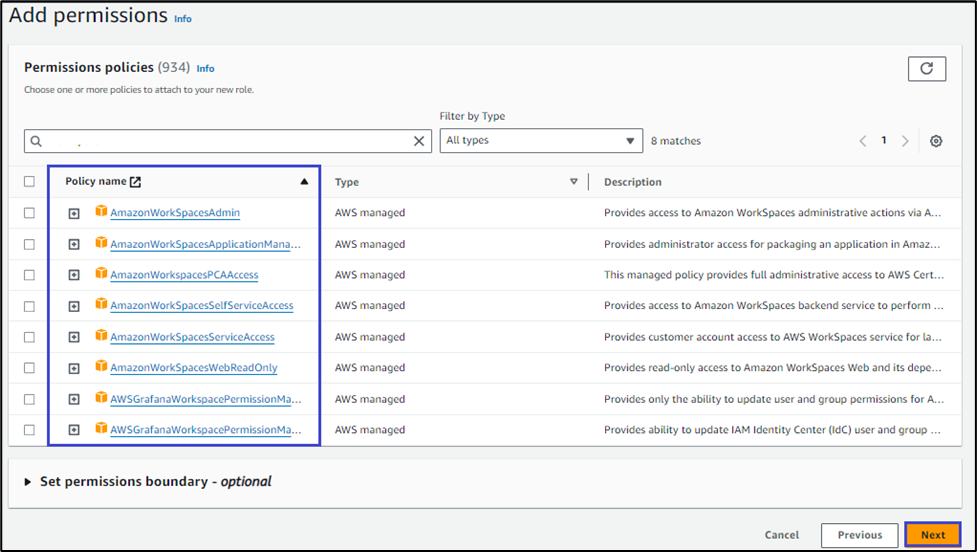
Task: Clear the search box with X icon
Action: pos(420,141)
